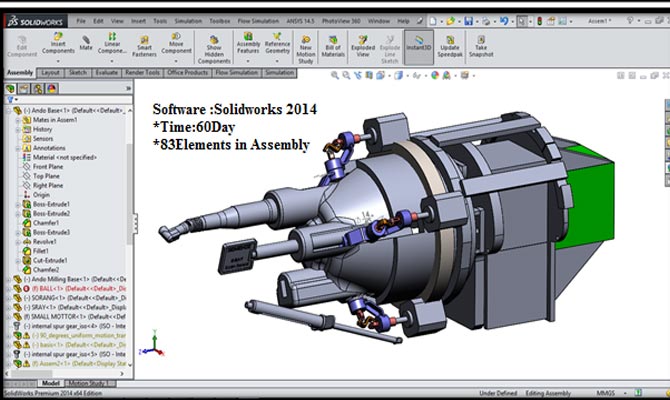Click the Print icon

[x=486, y=21]
